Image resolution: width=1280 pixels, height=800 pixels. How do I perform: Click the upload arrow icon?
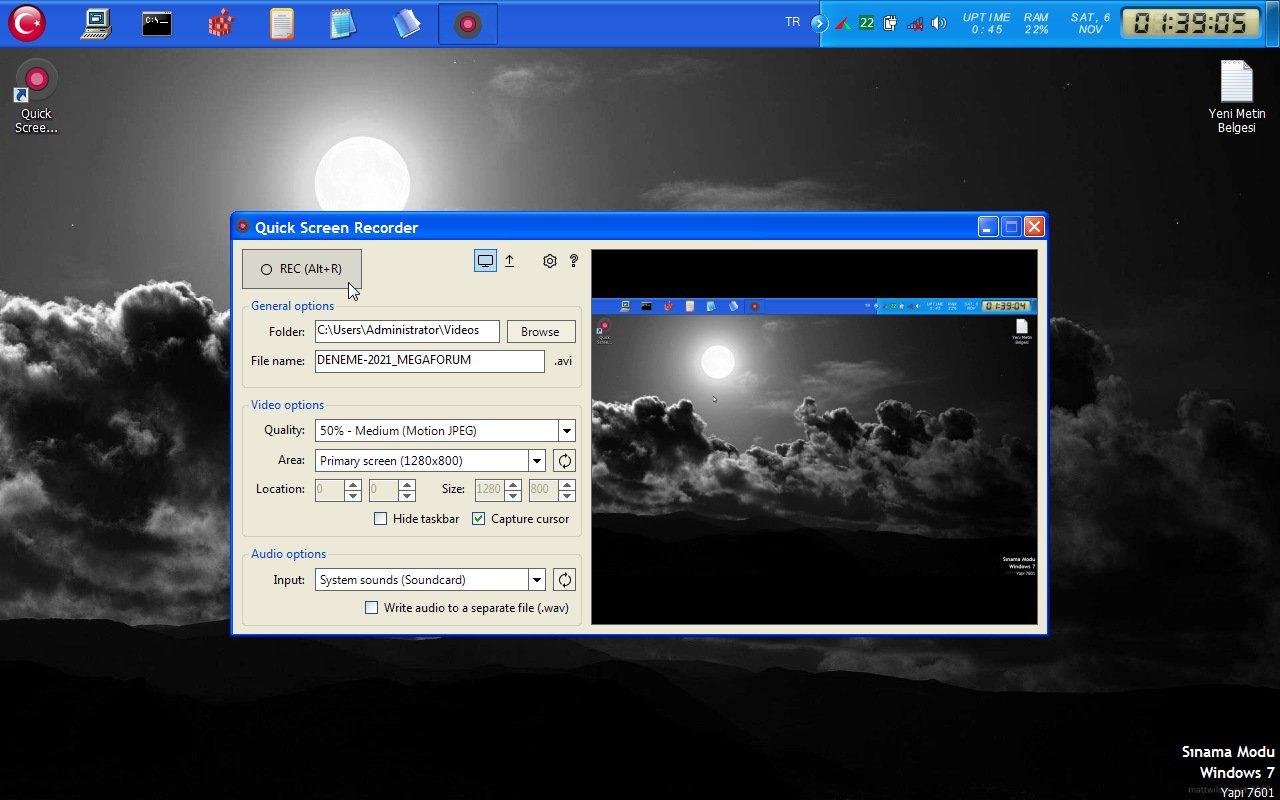pyautogui.click(x=509, y=261)
